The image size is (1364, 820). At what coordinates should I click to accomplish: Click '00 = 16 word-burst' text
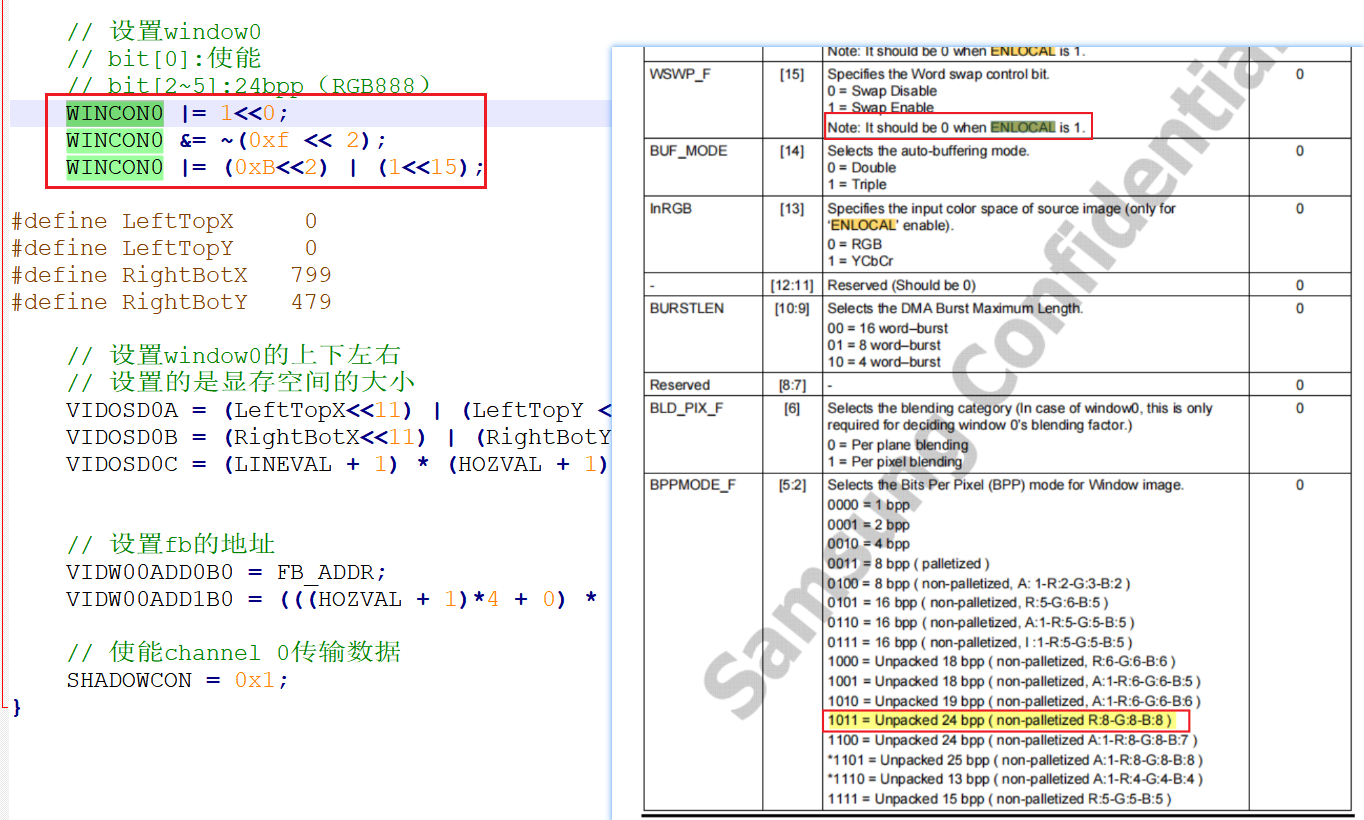pos(887,328)
